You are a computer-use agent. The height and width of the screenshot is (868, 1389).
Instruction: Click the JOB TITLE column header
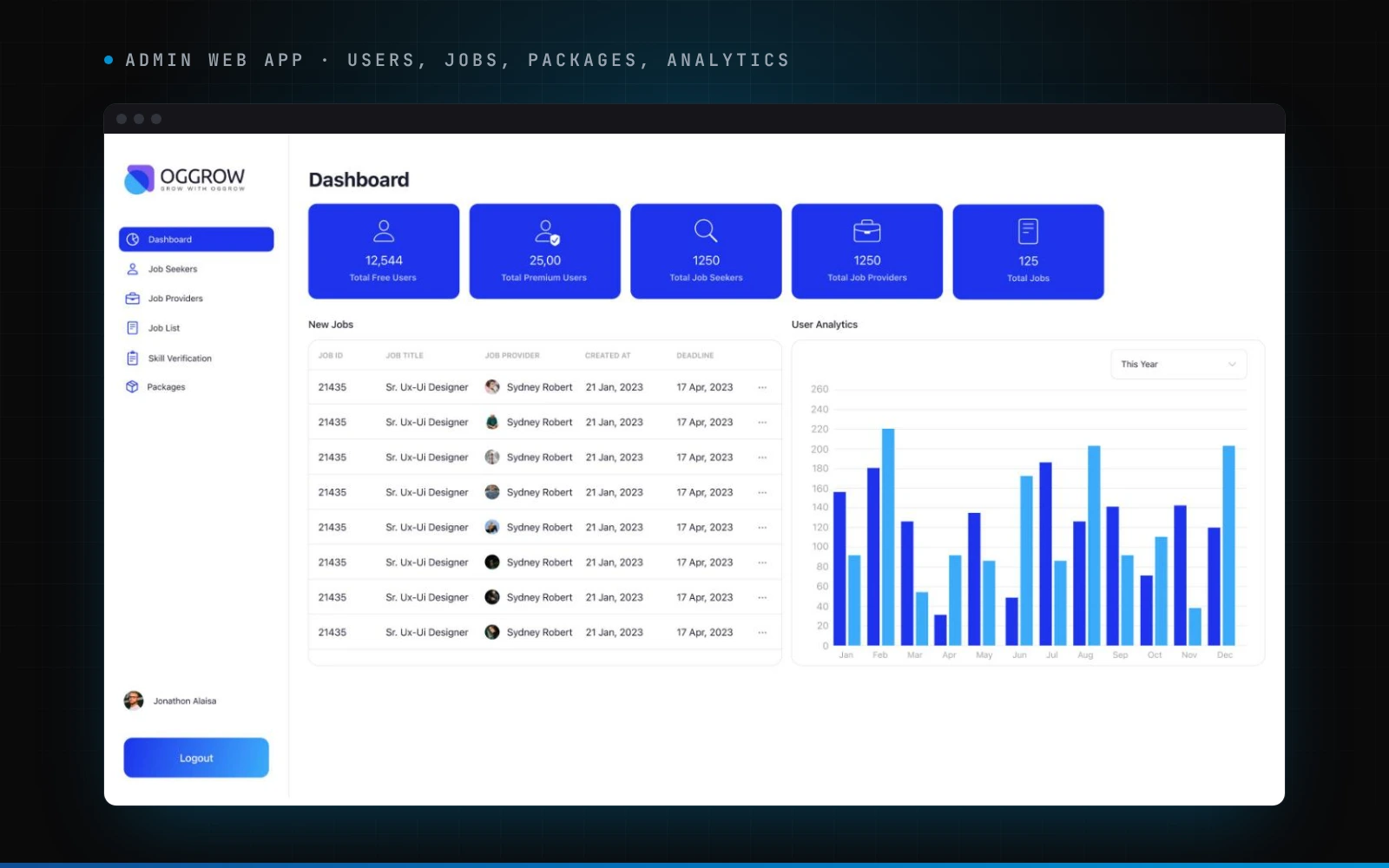tap(405, 356)
